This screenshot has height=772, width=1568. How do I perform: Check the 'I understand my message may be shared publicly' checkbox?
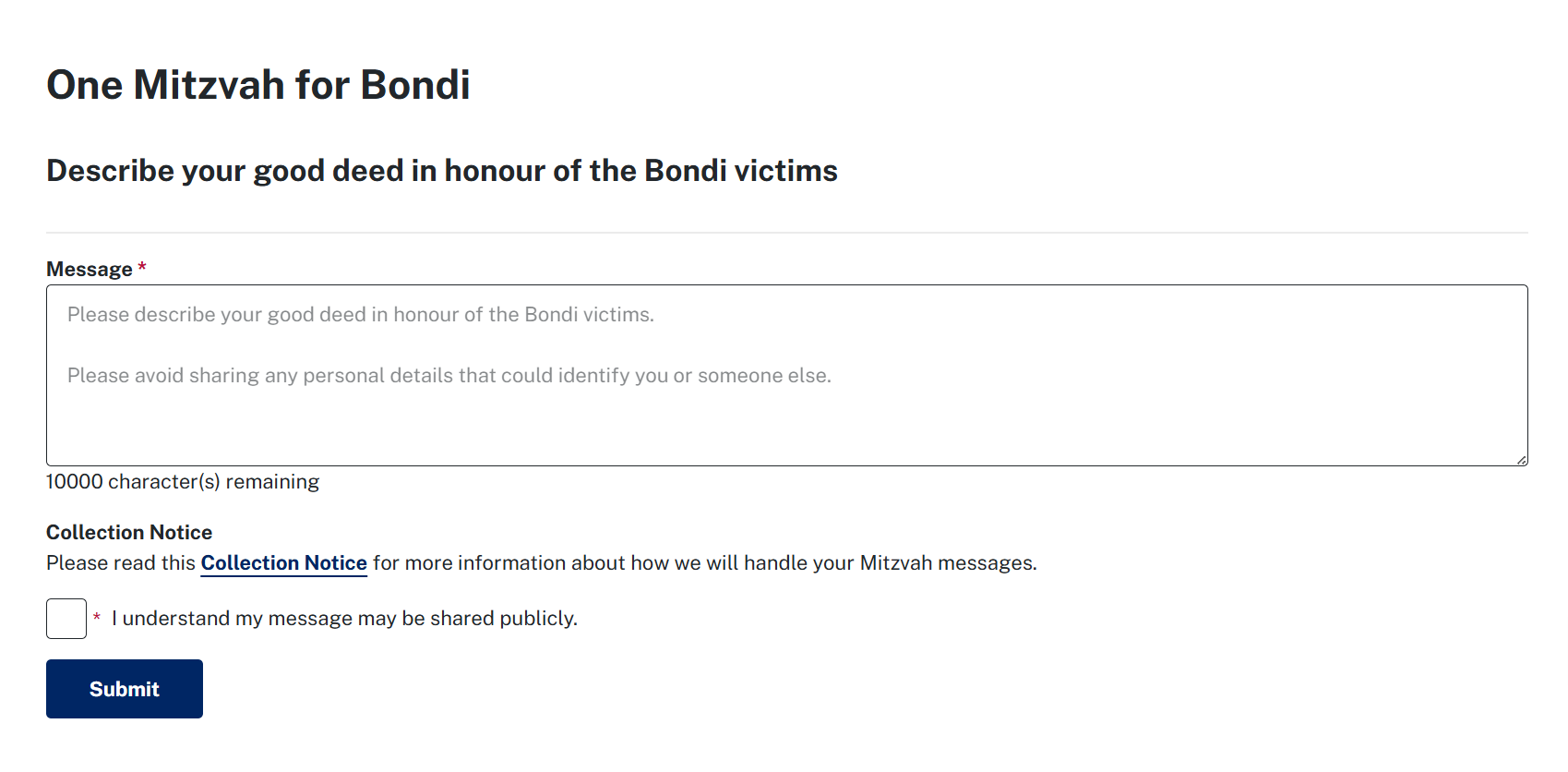(x=66, y=618)
